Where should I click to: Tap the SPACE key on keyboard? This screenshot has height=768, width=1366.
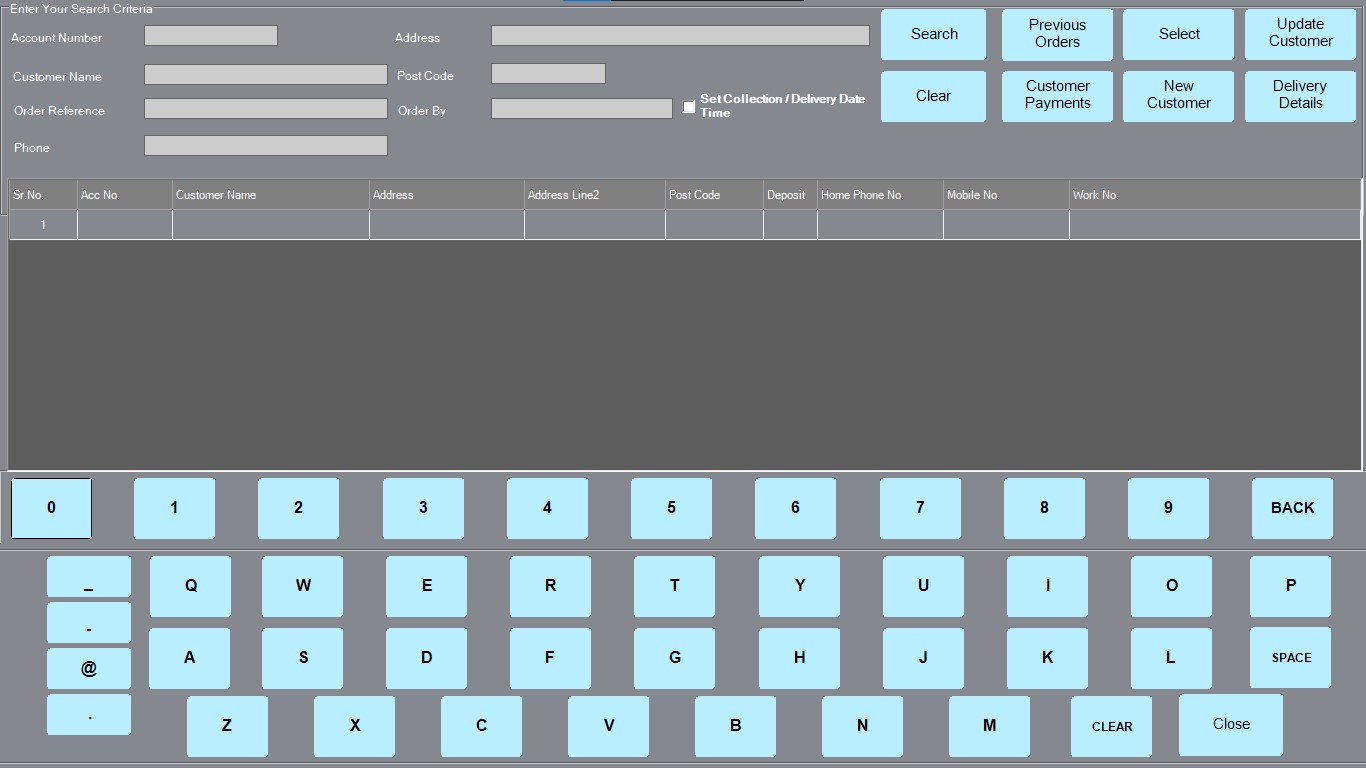pos(1290,658)
